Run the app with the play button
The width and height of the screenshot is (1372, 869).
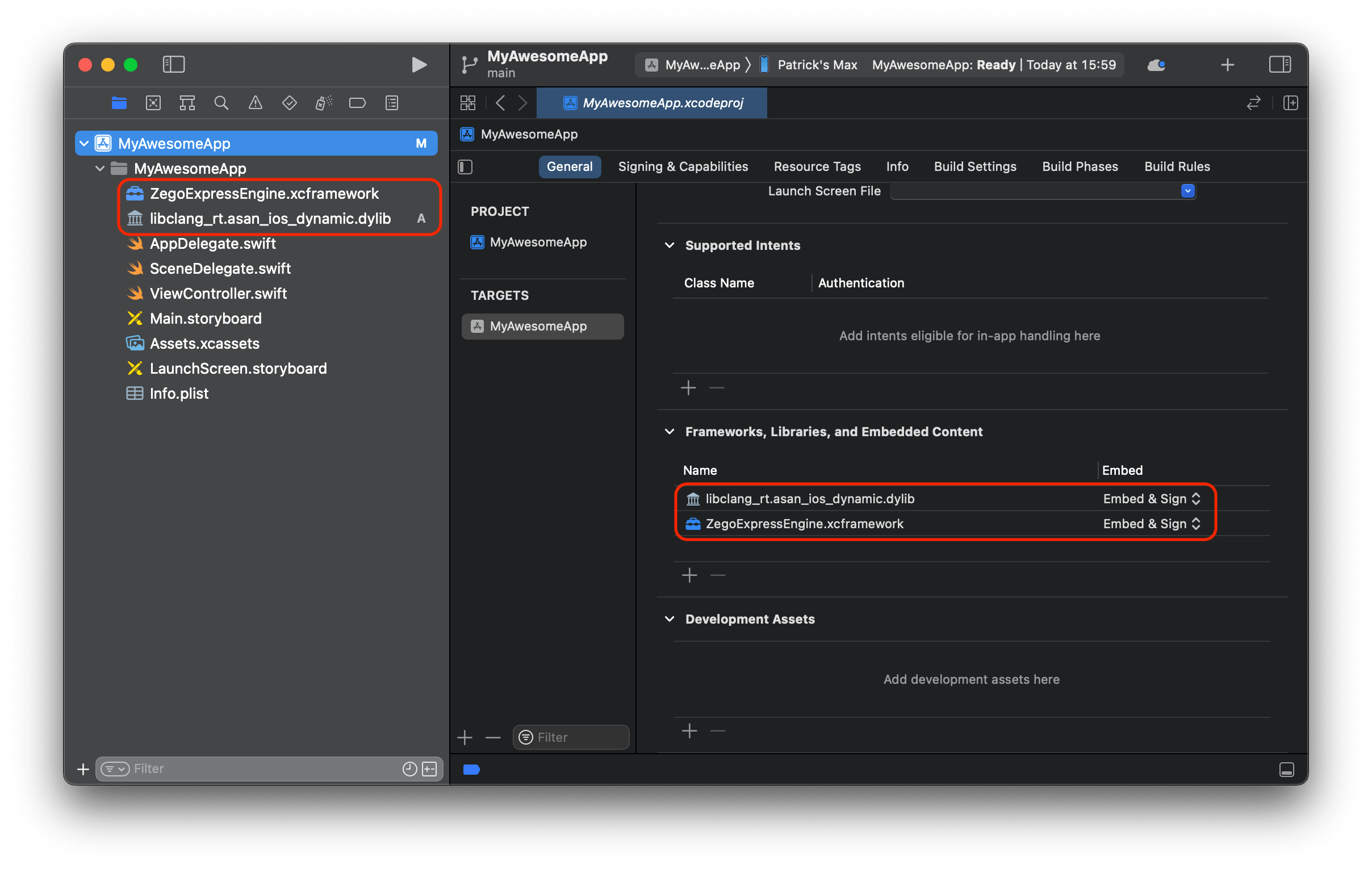click(x=419, y=64)
